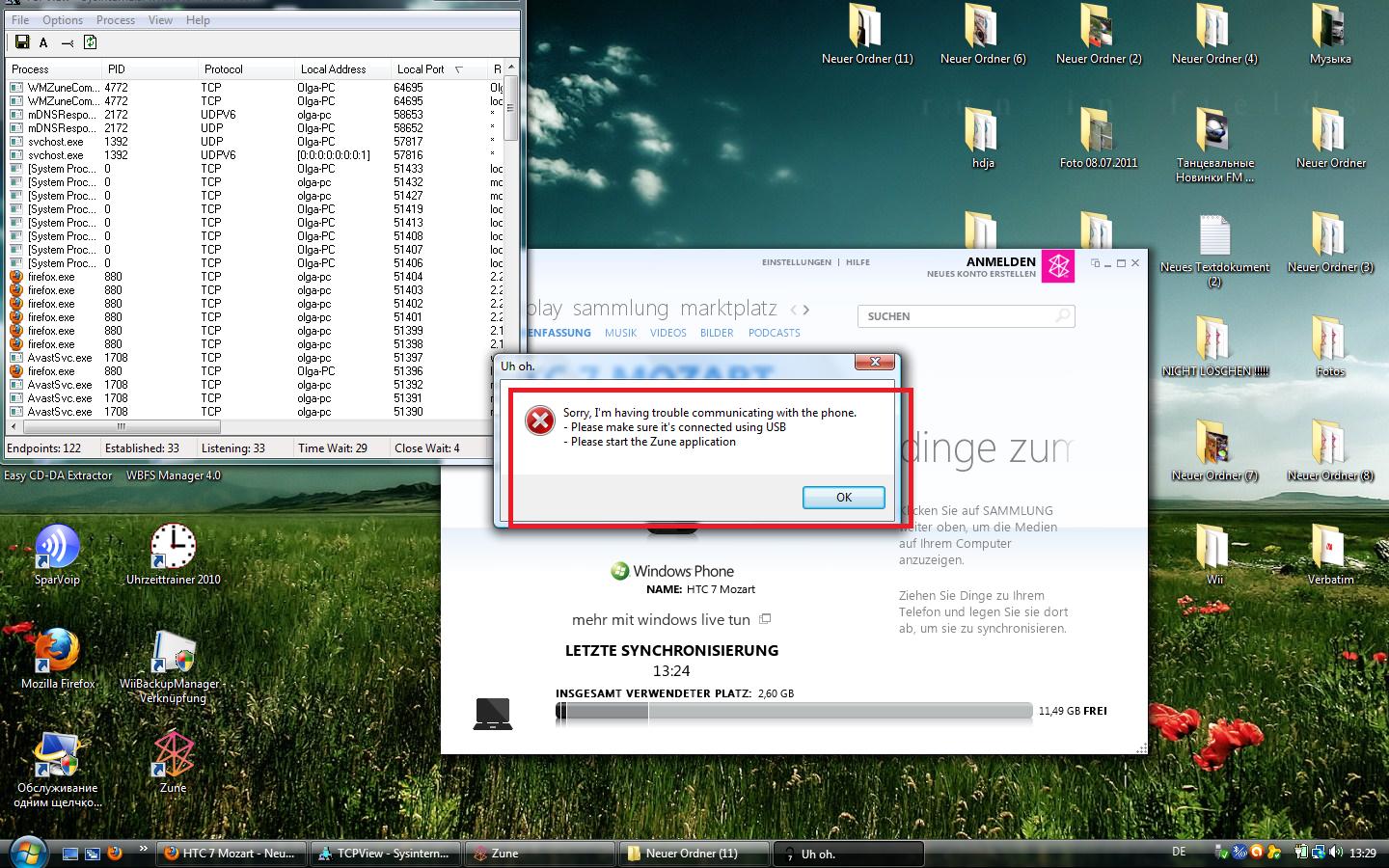Click ANMELDEN in Zune header
The image size is (1389, 868).
(1000, 261)
